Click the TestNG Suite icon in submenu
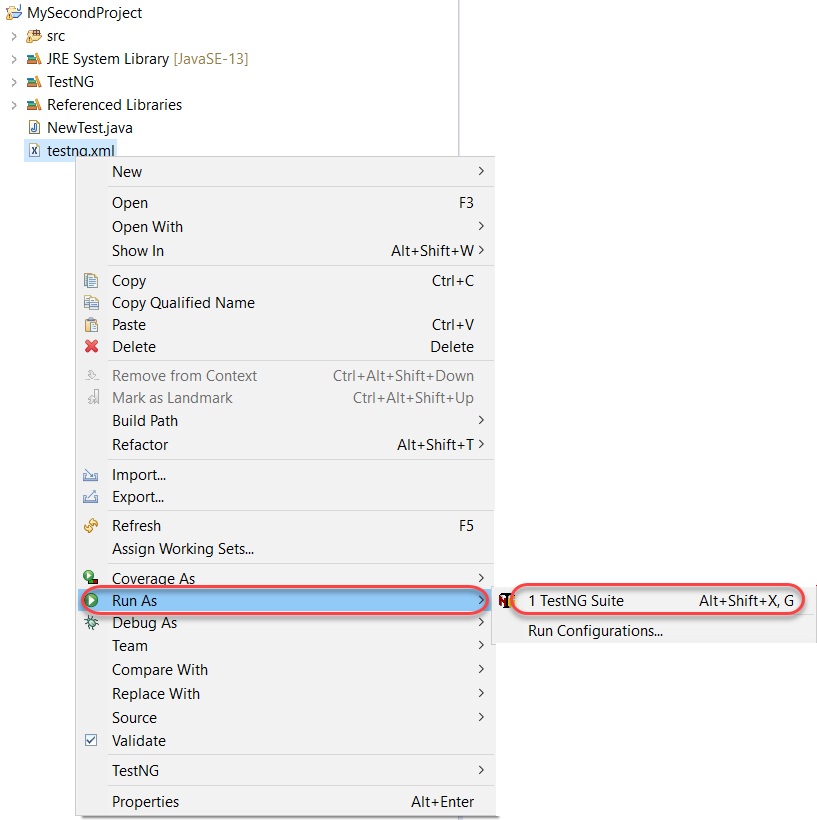Screen dimensions: 817x820 [x=505, y=601]
